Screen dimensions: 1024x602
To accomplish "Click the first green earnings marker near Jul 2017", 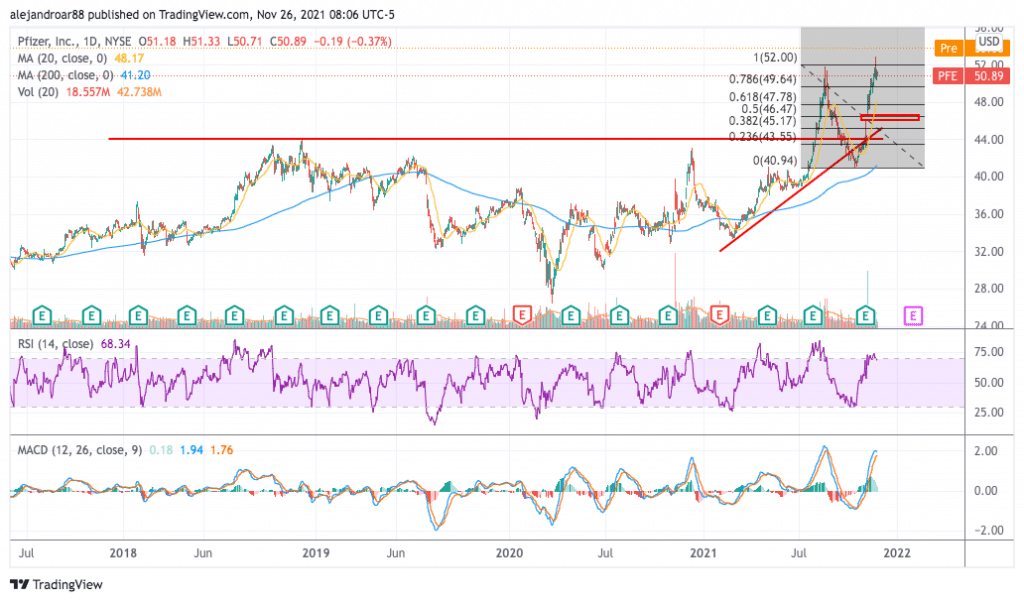I will click(42, 316).
